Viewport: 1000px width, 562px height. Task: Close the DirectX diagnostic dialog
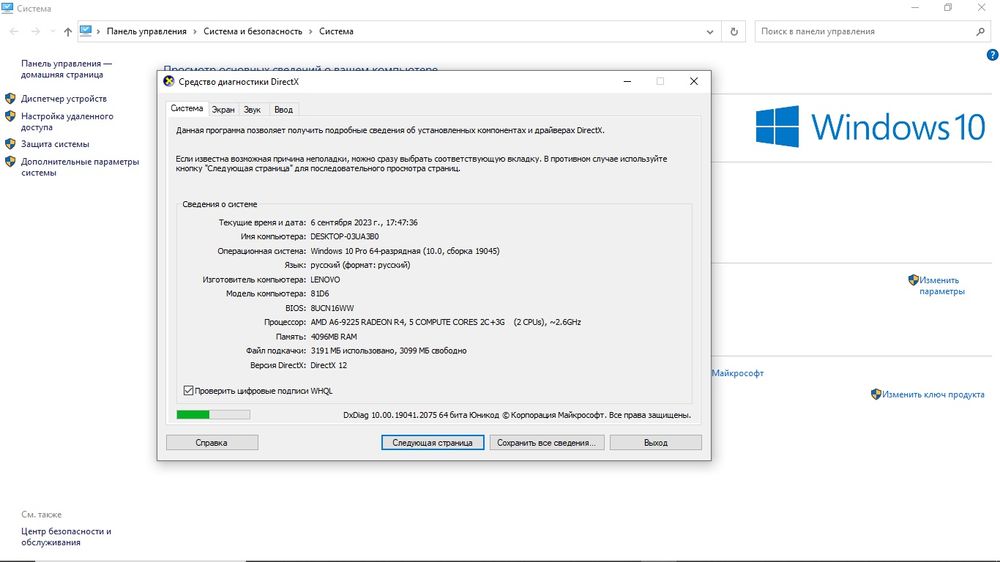694,82
